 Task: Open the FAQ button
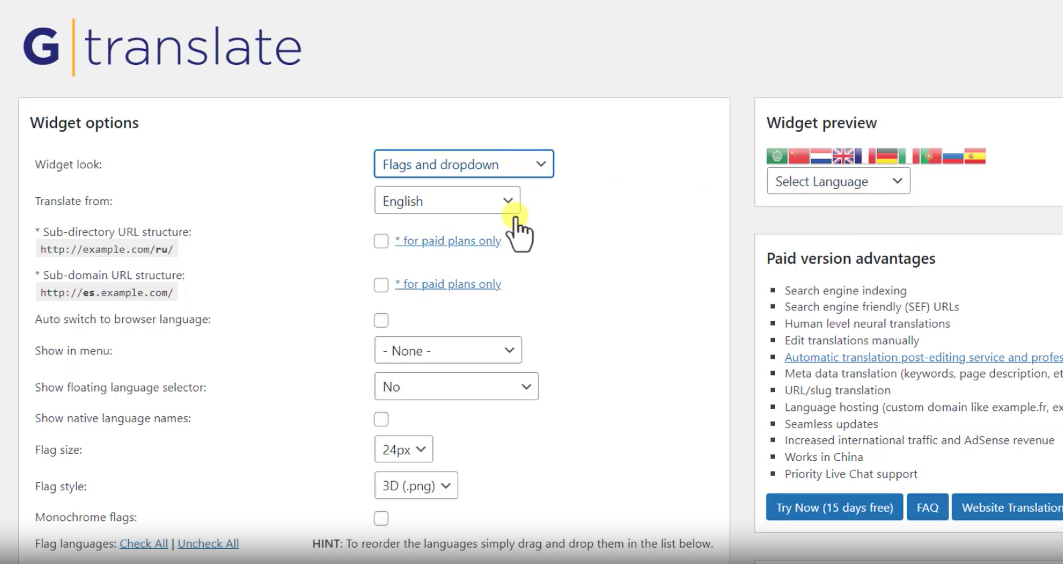[x=927, y=508]
